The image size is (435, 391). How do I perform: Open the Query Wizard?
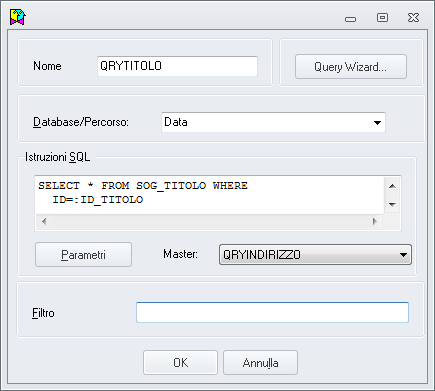[351, 67]
